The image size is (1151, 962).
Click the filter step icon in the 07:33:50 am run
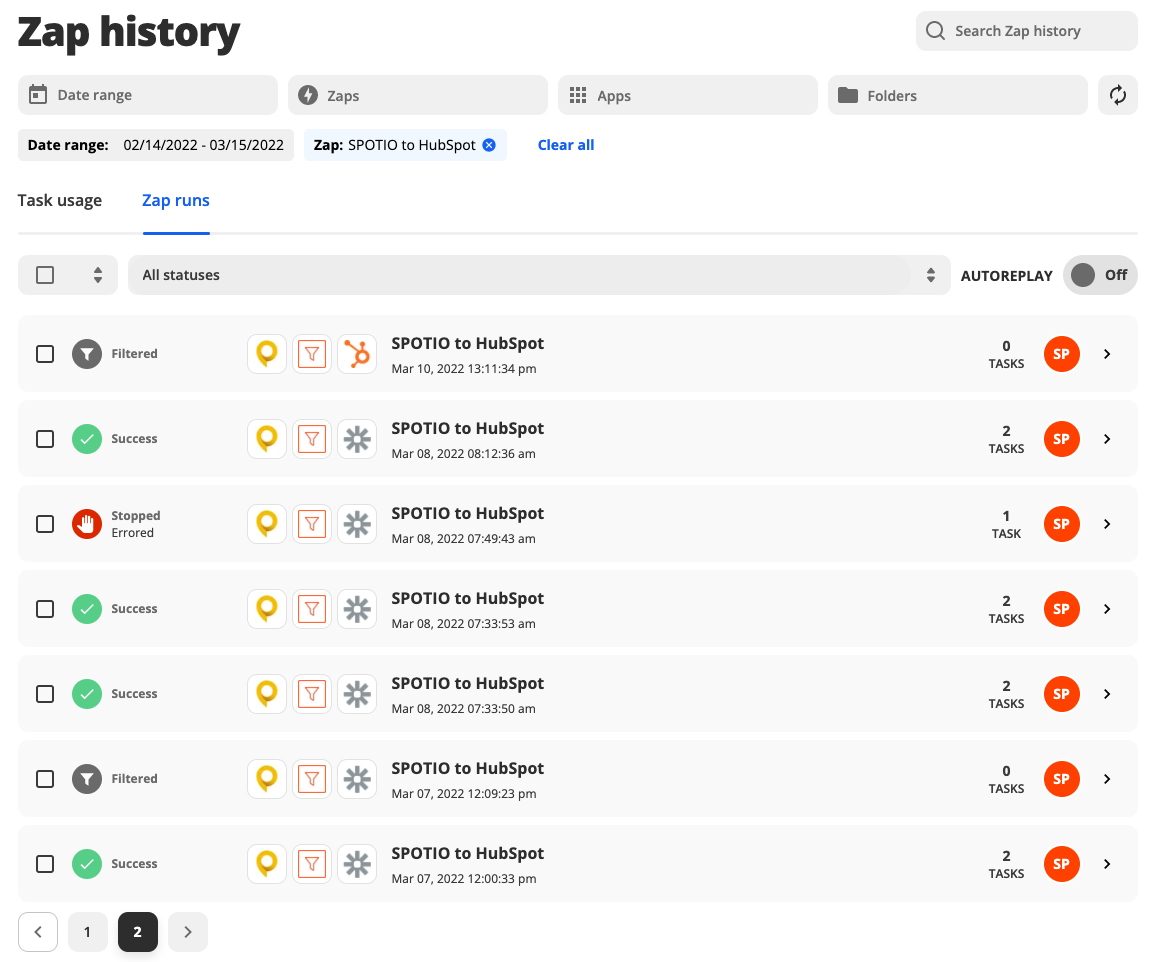[x=312, y=695]
